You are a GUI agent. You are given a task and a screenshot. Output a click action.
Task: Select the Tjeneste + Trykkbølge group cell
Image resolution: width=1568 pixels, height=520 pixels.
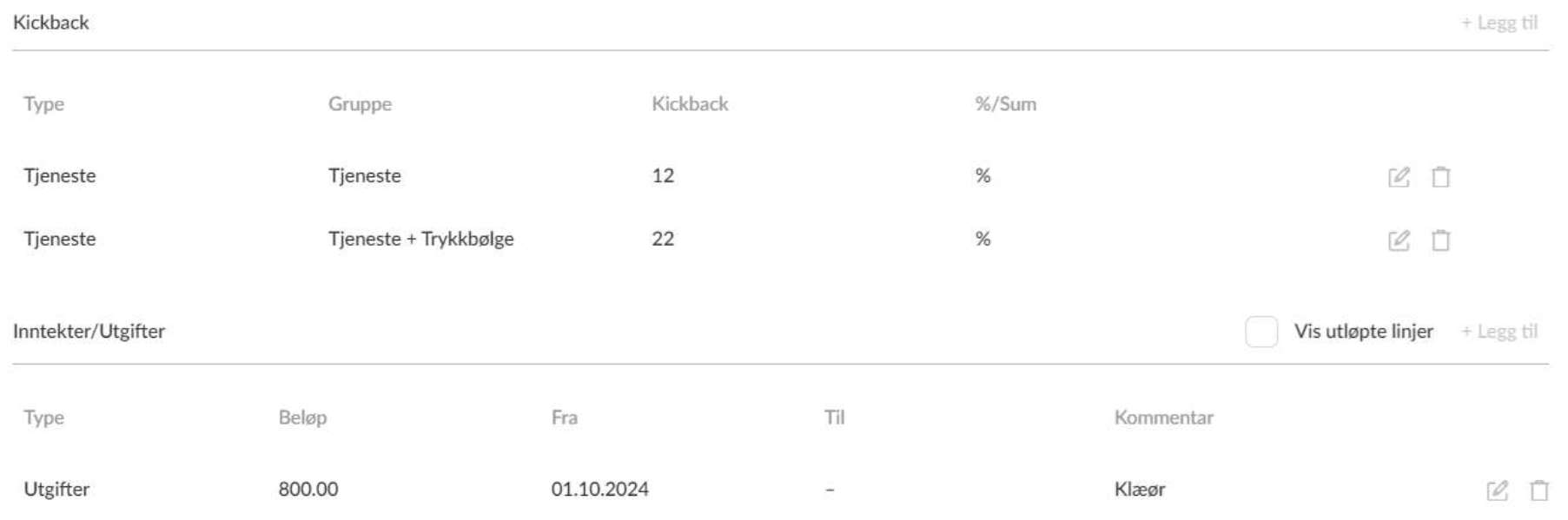tap(420, 239)
